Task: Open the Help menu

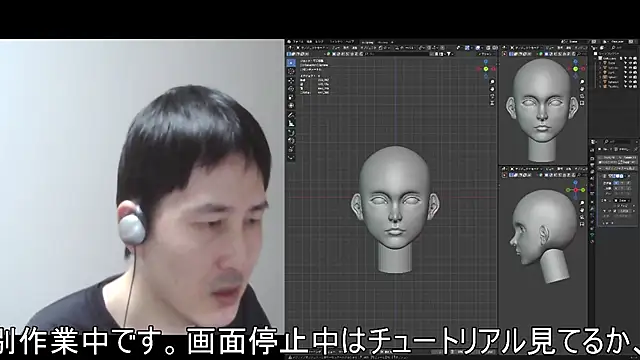Action: point(350,42)
